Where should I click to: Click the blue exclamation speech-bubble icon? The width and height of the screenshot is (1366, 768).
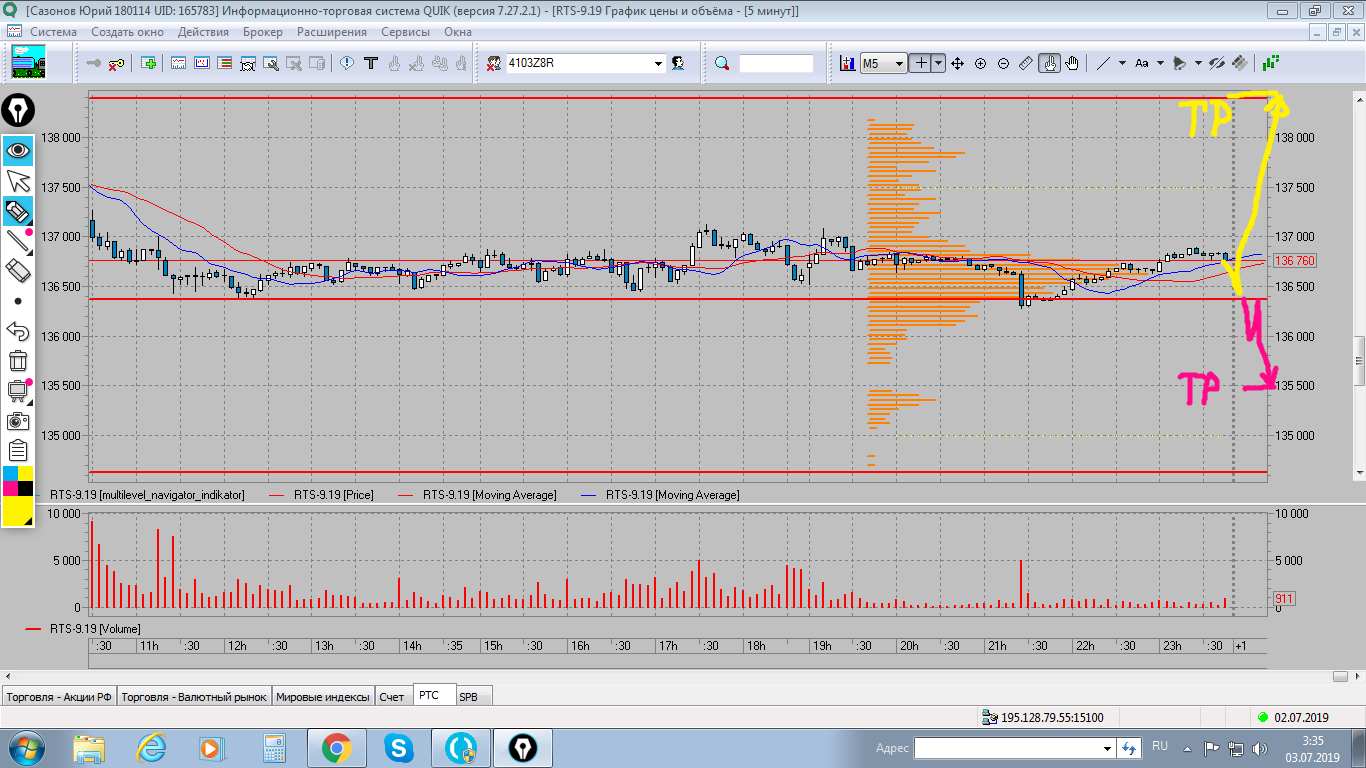(x=347, y=63)
